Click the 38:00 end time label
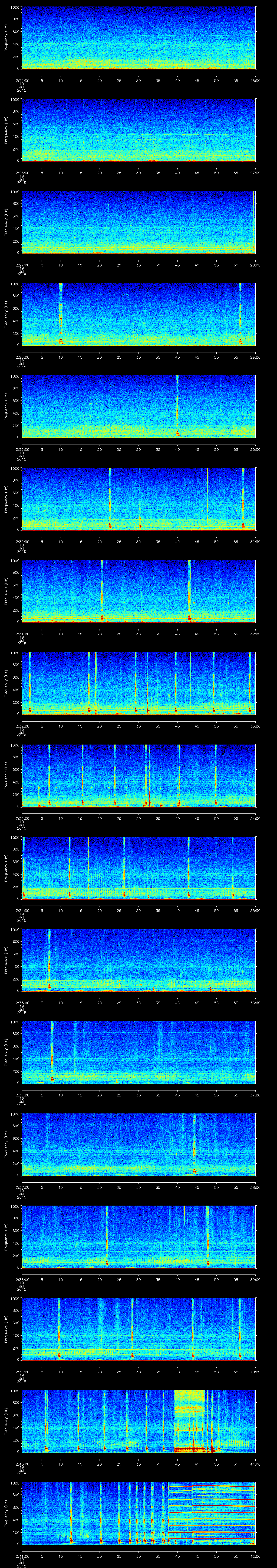Image resolution: width=277 pixels, height=1568 pixels. point(255,1187)
